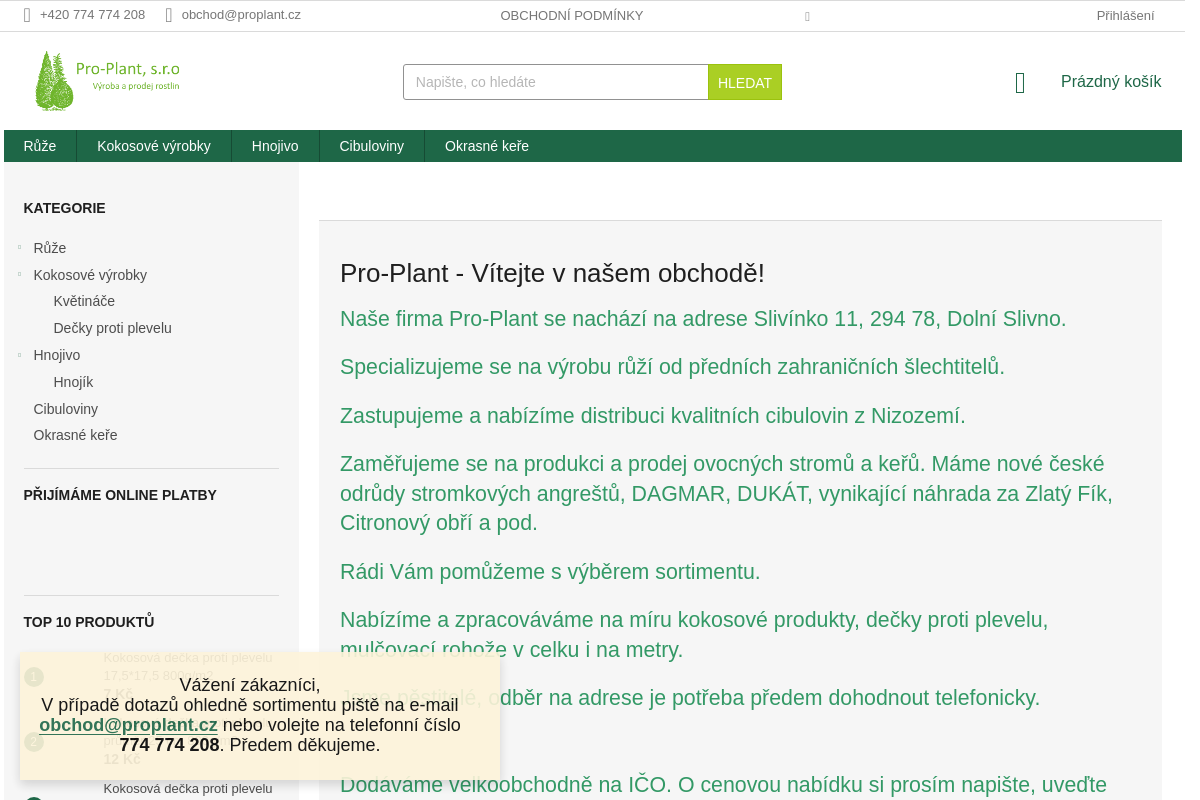The width and height of the screenshot is (1200, 800).
Task: Click the TOP 10 PRODUKTŮ heading
Action: [x=89, y=622]
